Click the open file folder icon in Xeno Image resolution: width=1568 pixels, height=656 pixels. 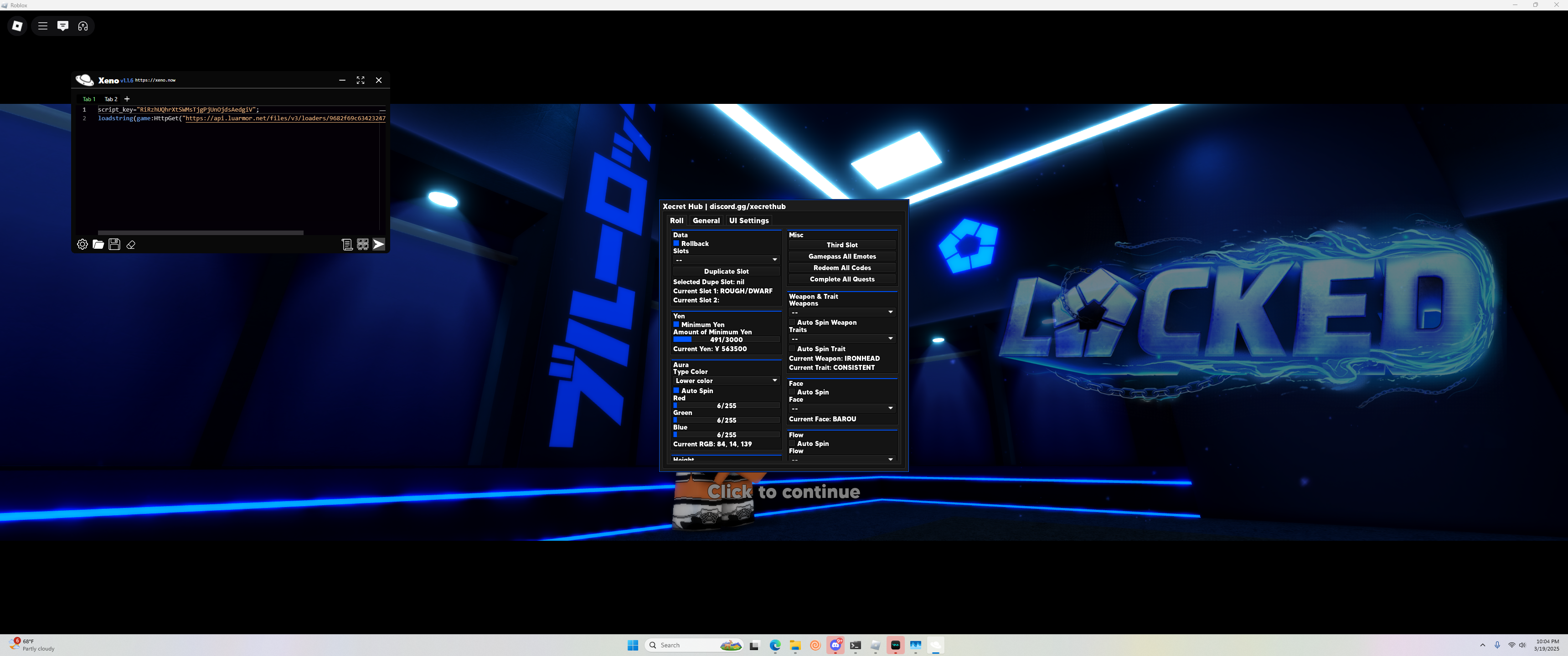click(98, 244)
